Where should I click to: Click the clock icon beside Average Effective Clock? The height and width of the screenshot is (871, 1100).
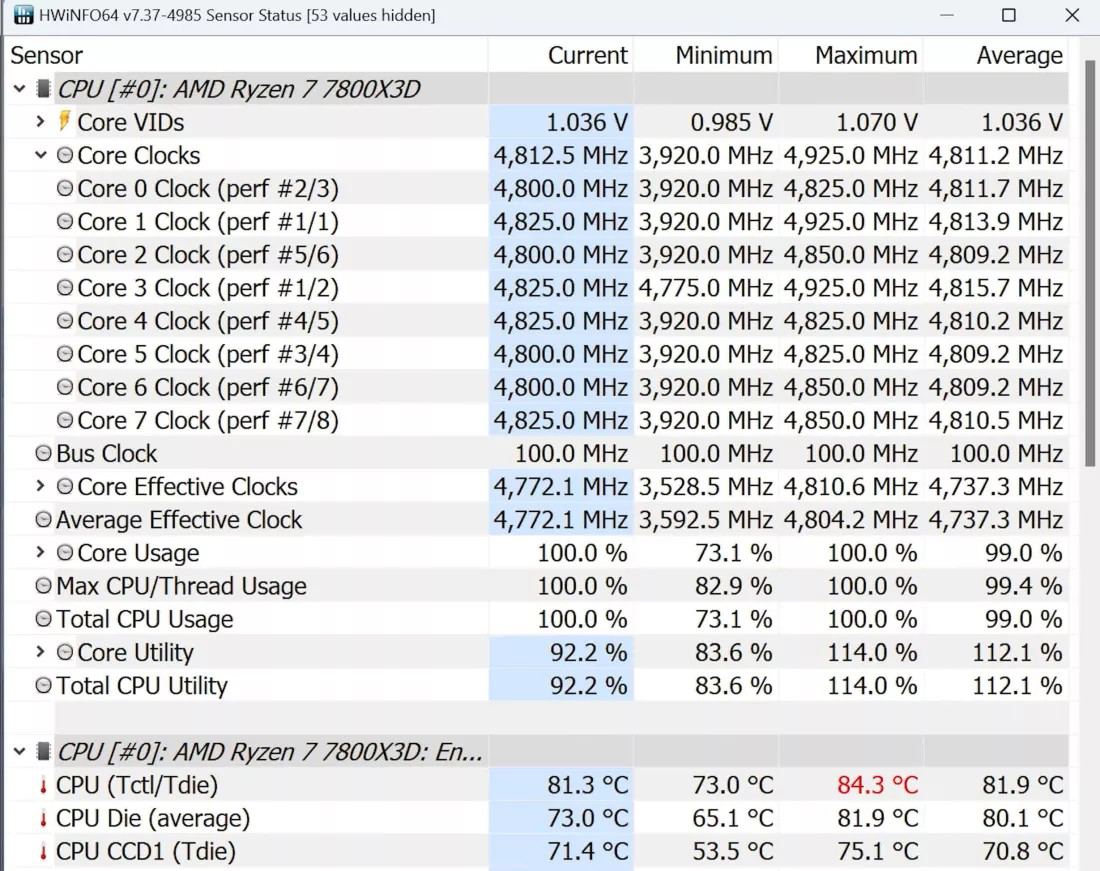pyautogui.click(x=42, y=519)
